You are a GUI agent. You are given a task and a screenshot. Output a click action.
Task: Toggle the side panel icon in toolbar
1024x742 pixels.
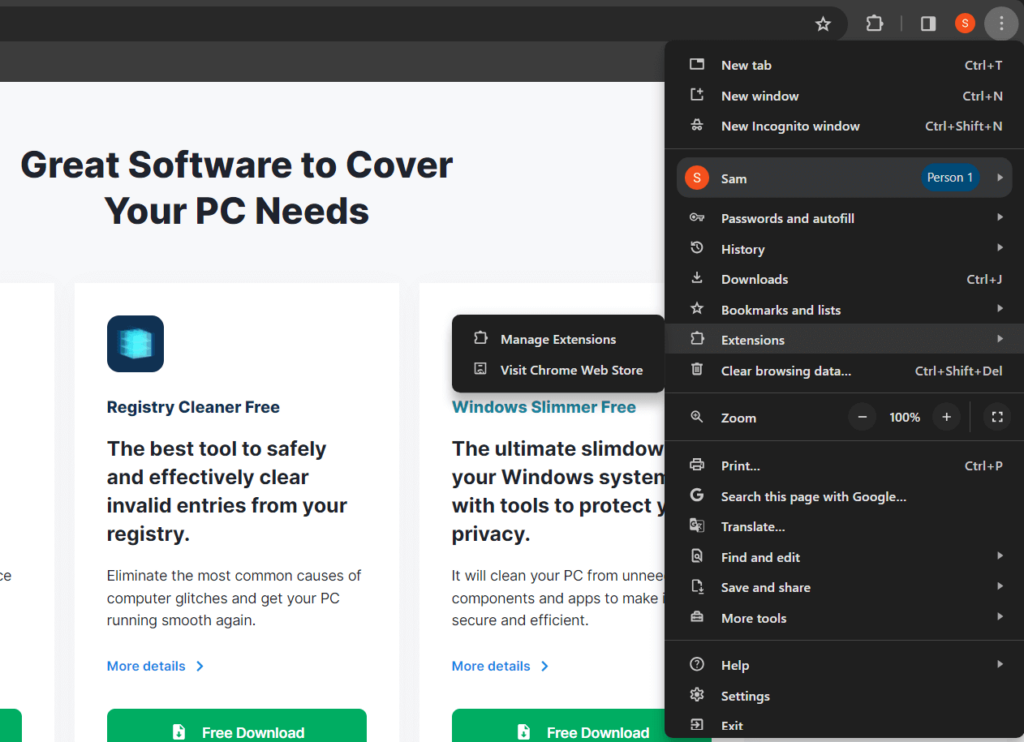tap(928, 24)
